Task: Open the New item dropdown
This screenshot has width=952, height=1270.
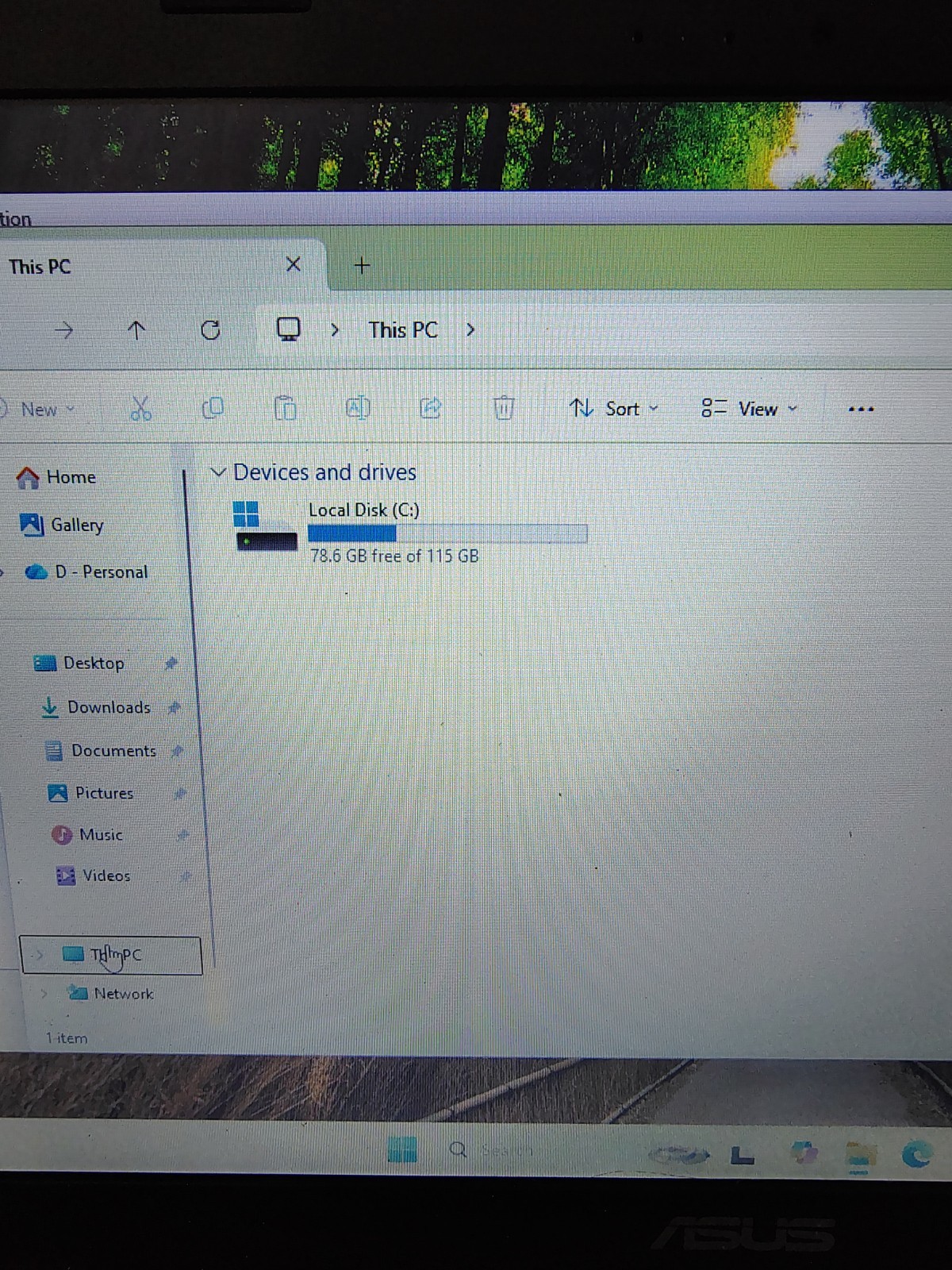Action: [x=38, y=410]
